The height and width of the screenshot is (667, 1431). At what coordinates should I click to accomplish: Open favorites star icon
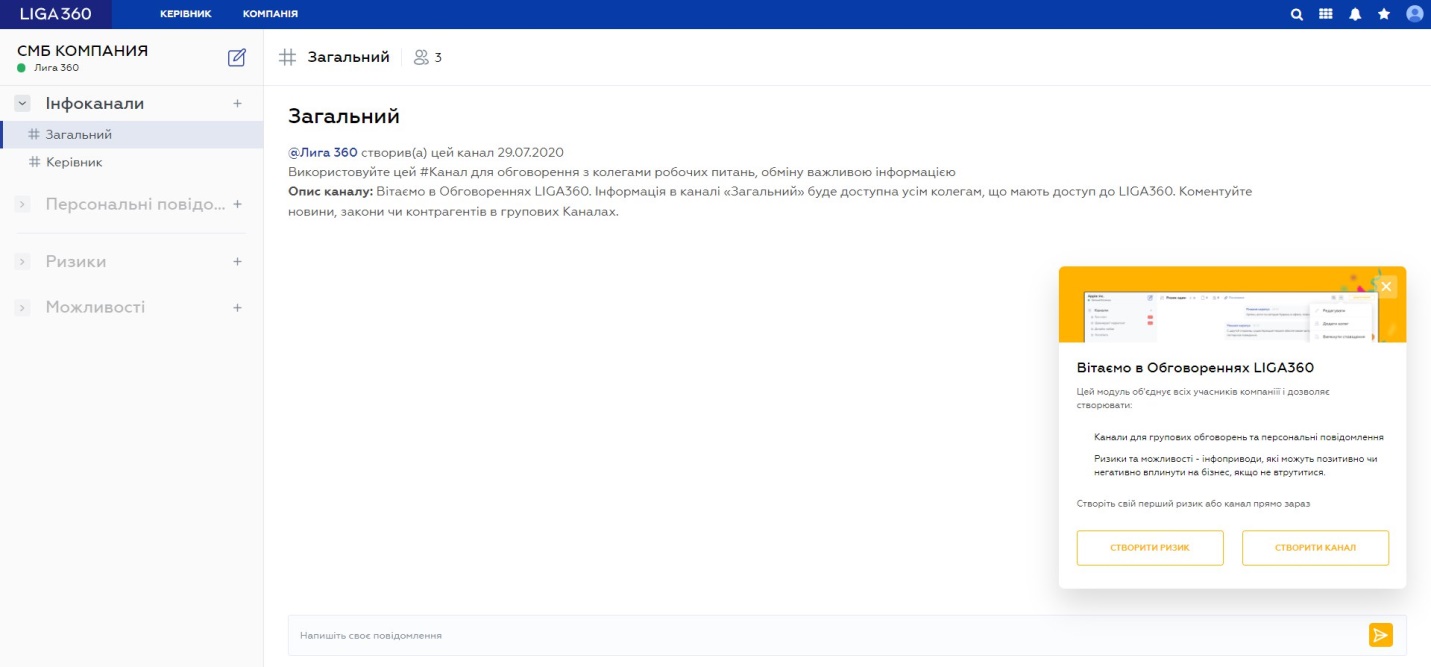(1384, 14)
